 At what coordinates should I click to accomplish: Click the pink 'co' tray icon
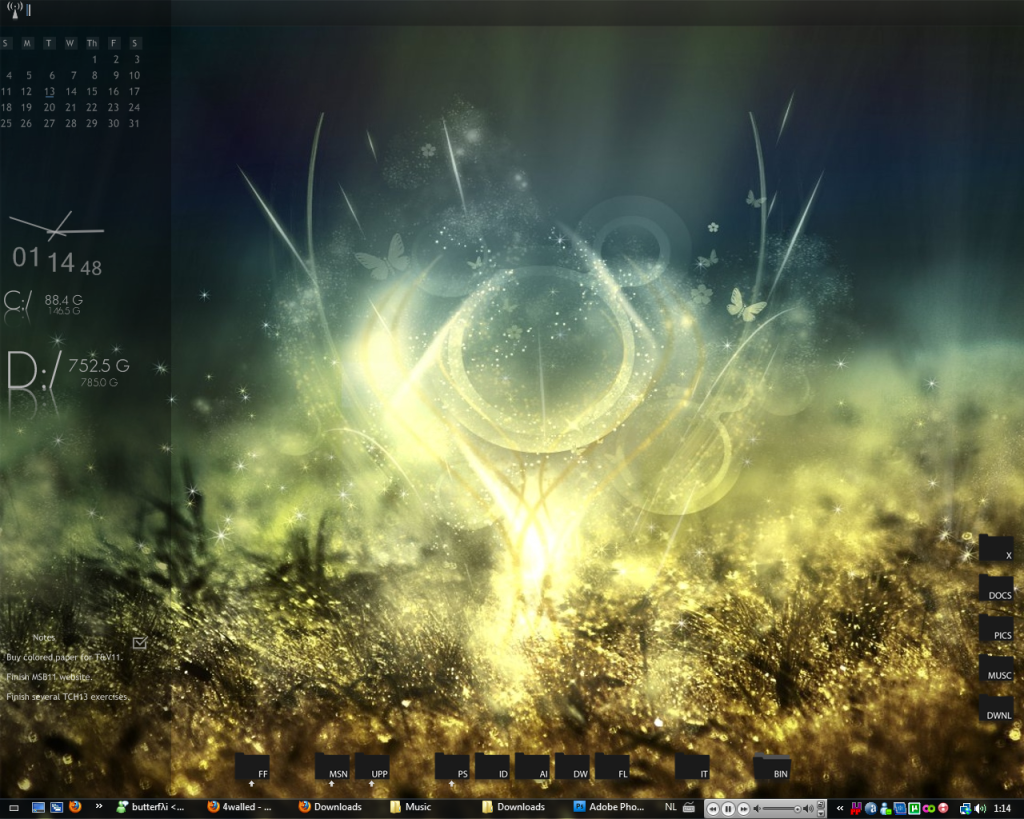click(928, 809)
